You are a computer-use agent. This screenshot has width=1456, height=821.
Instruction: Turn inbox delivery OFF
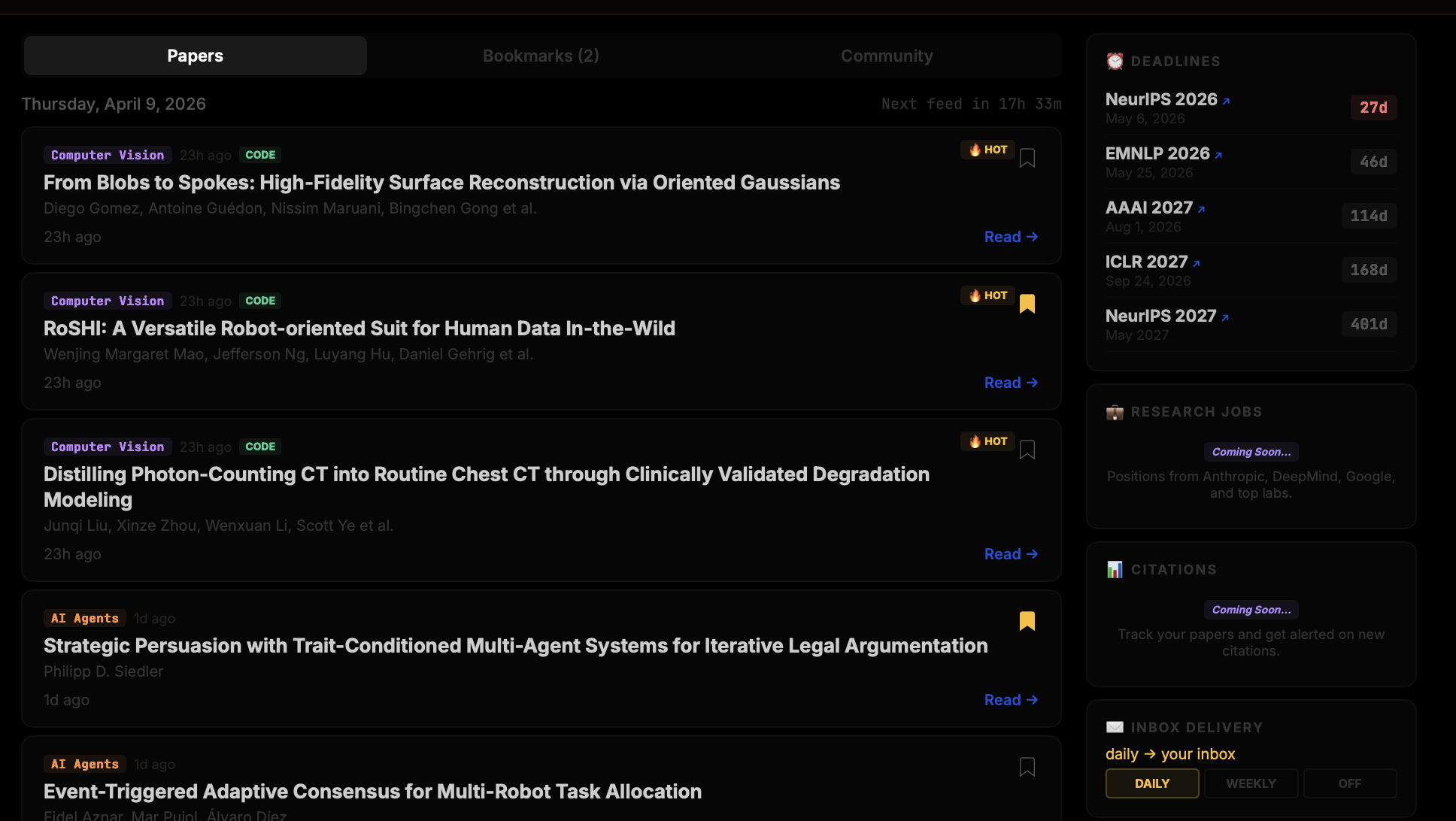coord(1350,783)
